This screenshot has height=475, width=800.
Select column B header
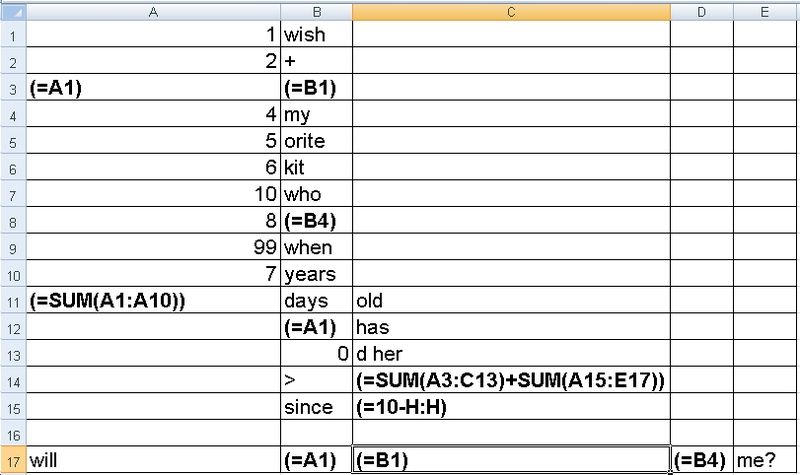(316, 11)
